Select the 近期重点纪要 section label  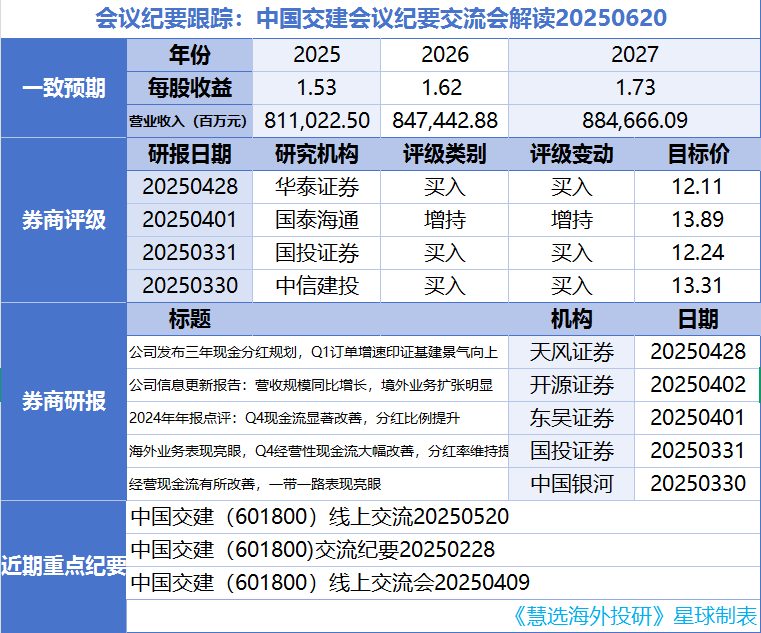click(64, 566)
